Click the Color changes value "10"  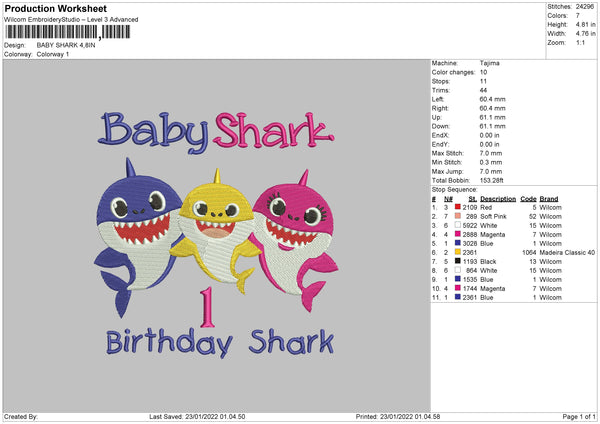point(483,72)
